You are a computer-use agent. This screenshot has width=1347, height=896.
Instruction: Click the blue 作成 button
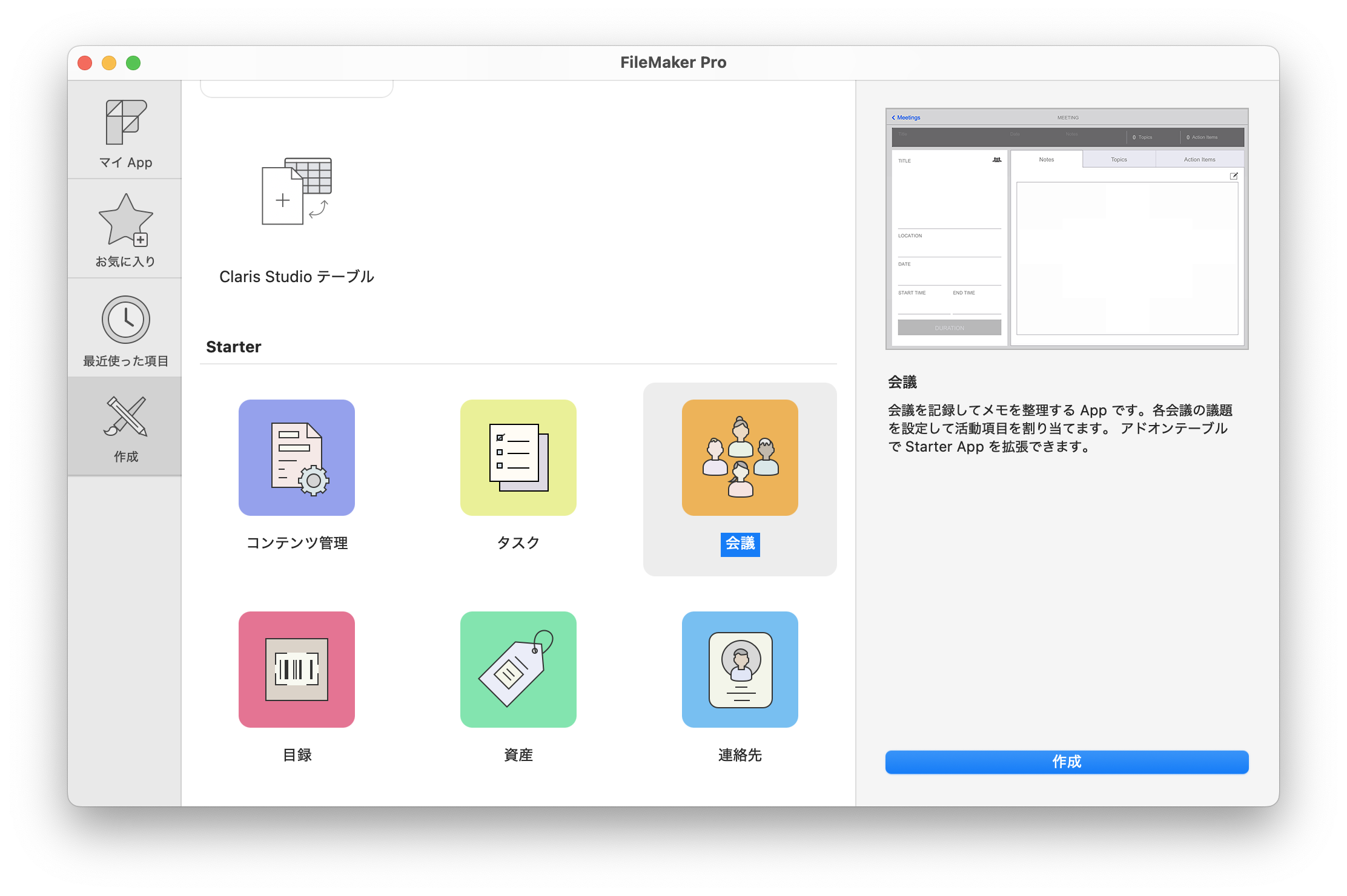click(x=1067, y=762)
